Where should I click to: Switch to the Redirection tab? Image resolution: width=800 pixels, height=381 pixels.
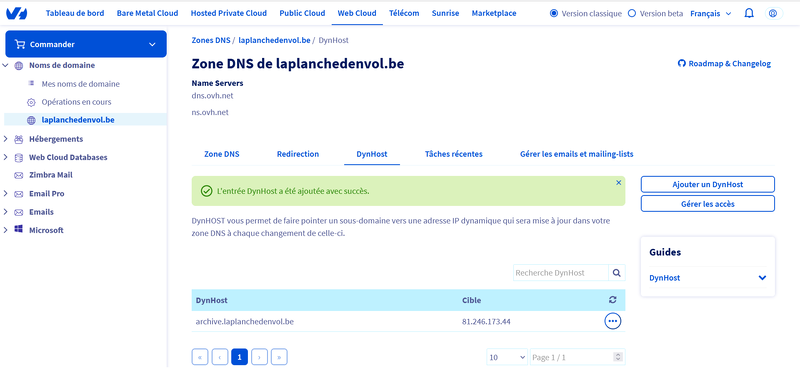[x=298, y=154]
